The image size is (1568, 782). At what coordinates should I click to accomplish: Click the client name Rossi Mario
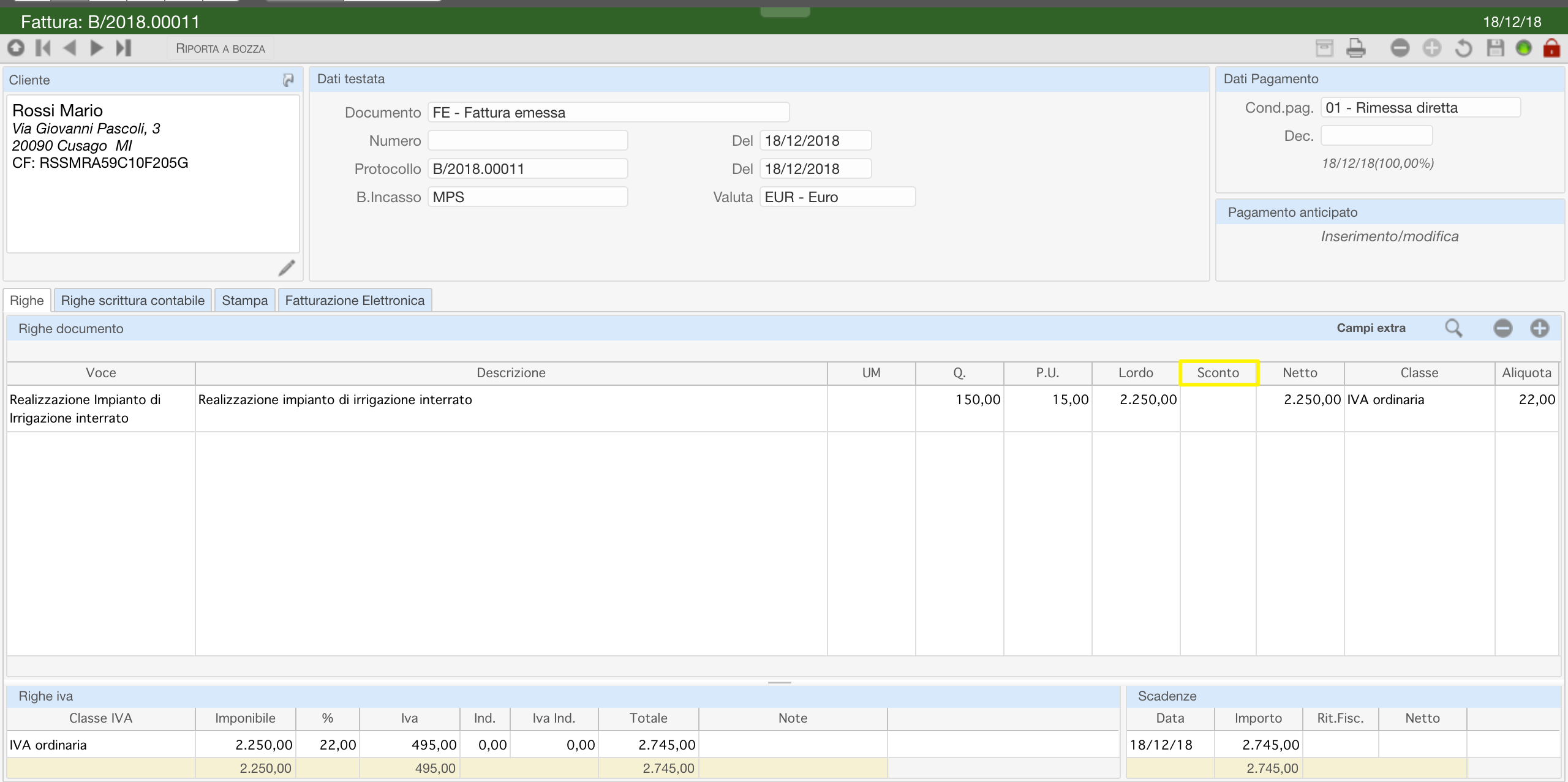[58, 110]
